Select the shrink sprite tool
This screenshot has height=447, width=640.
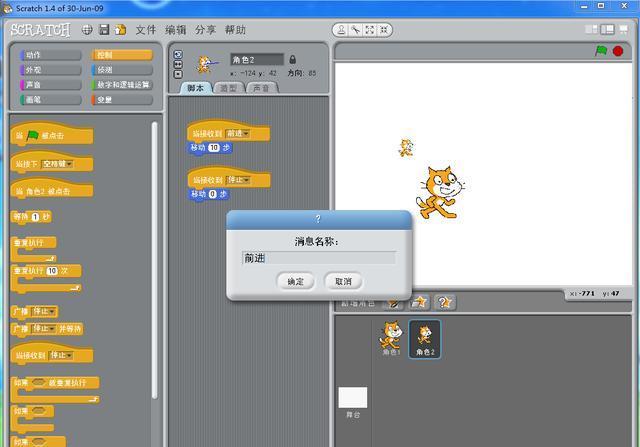click(384, 30)
